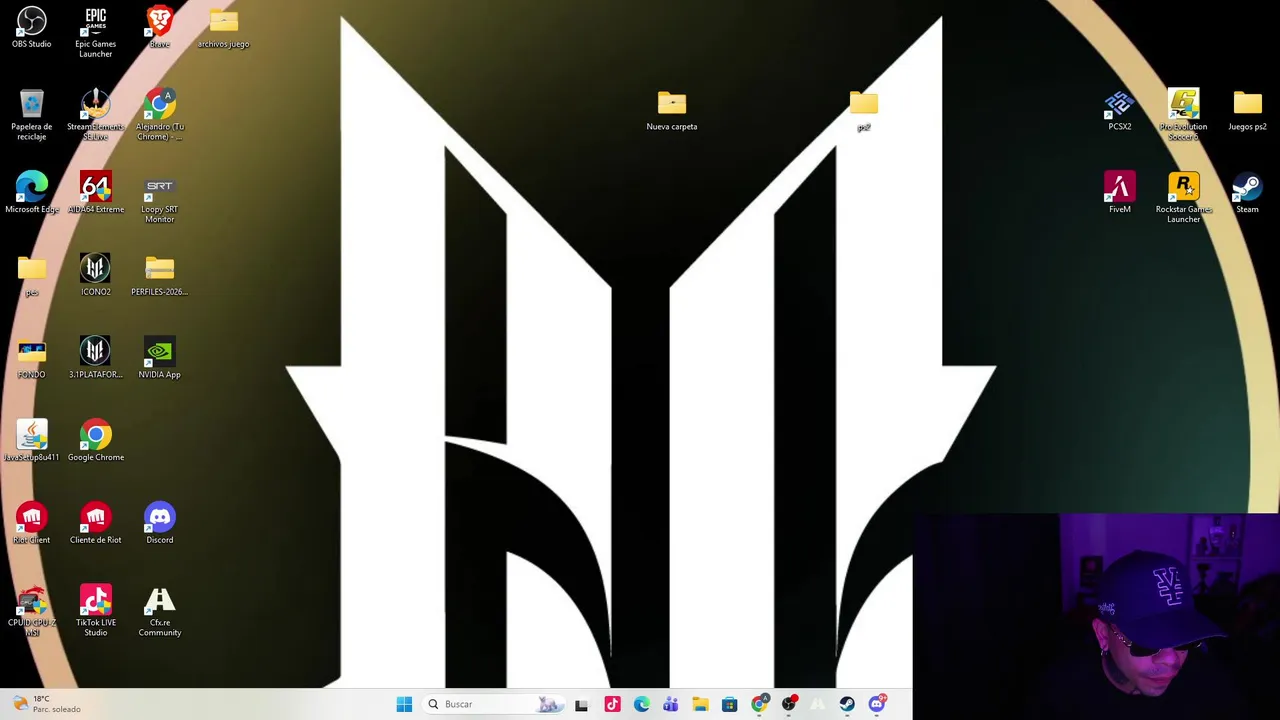Open Papelera de reciclaje on the desktop
This screenshot has width=1280, height=720.
tap(31, 115)
